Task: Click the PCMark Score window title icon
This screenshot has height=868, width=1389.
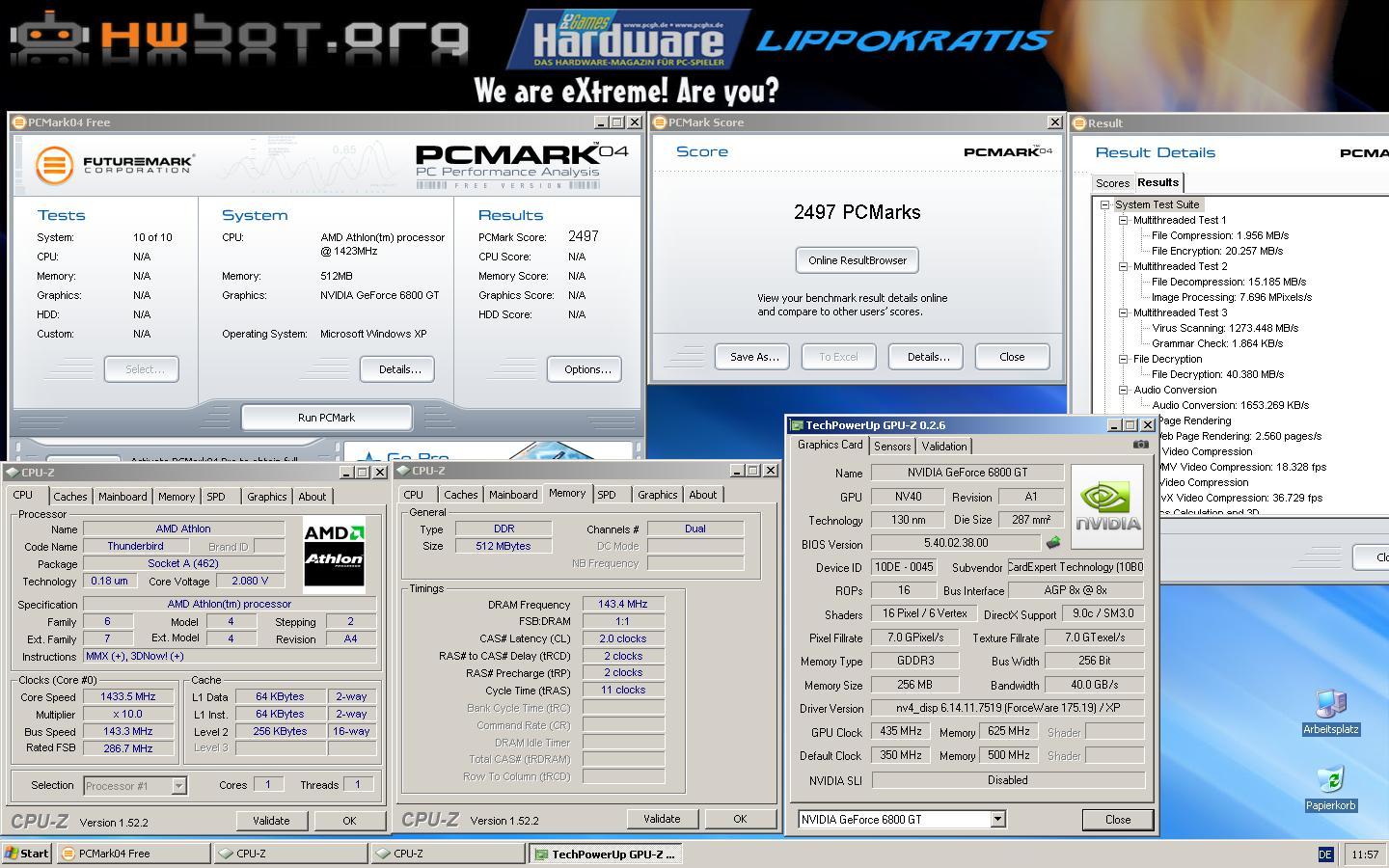Action: 660,122
